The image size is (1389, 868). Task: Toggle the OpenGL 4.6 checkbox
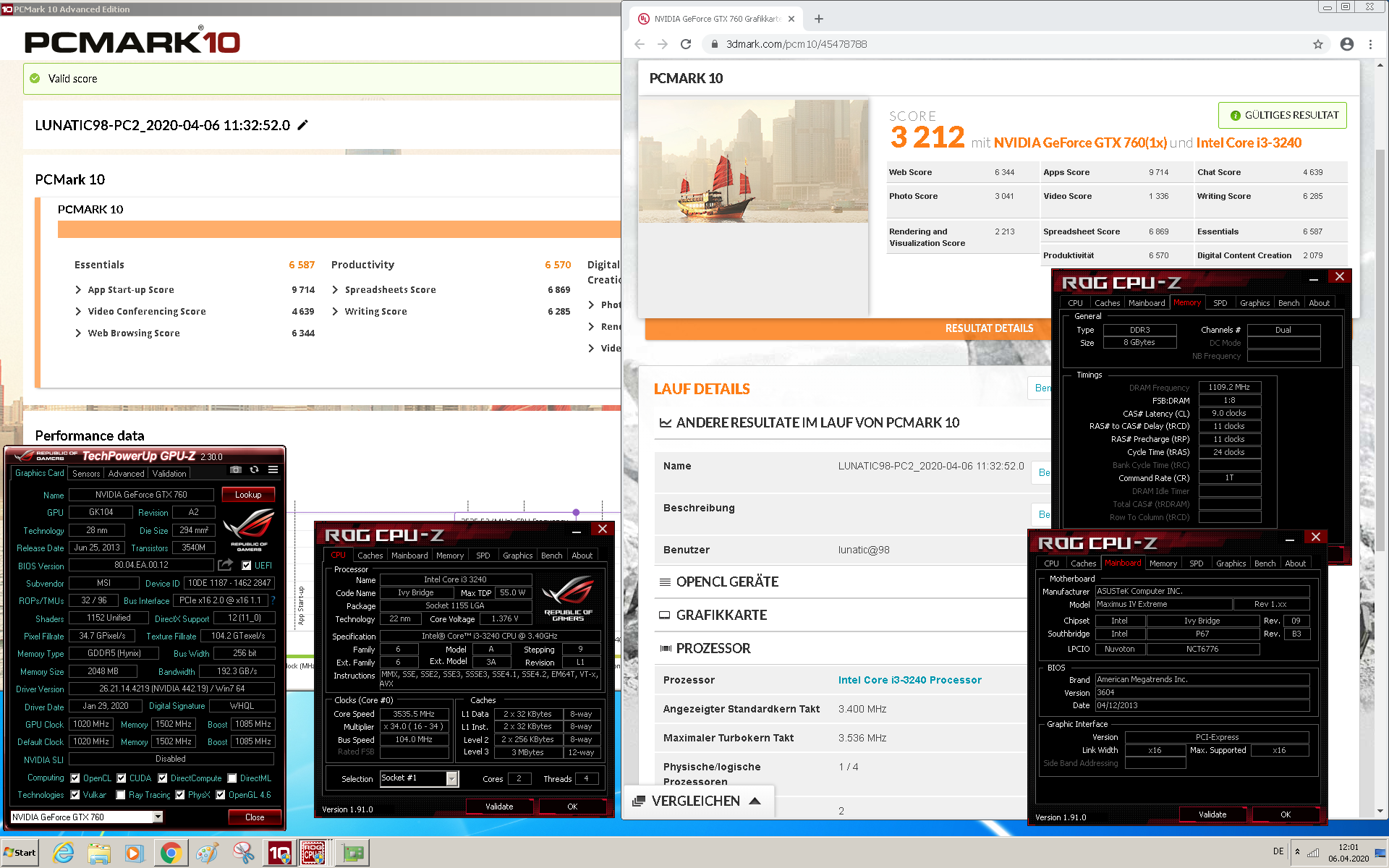click(221, 795)
